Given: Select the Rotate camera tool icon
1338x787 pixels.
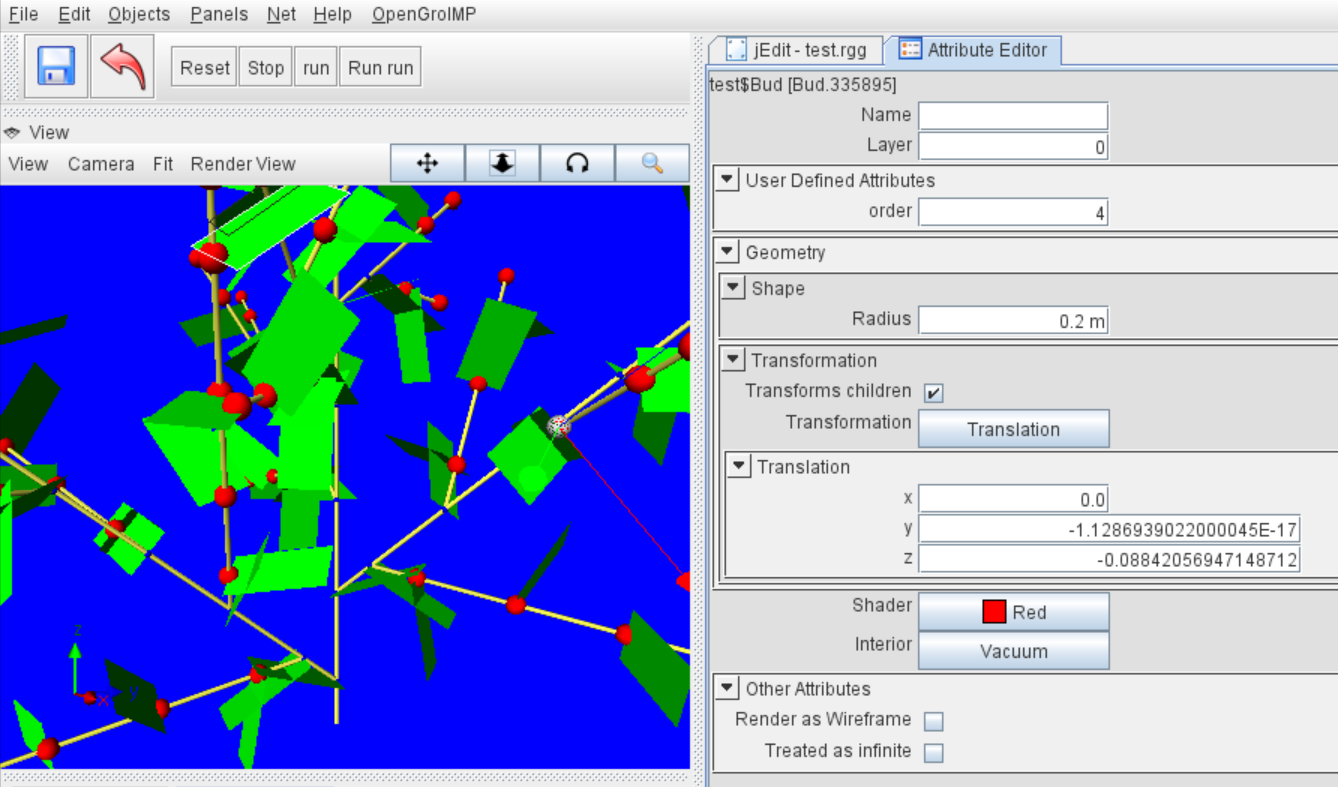Looking at the screenshot, I should [577, 163].
